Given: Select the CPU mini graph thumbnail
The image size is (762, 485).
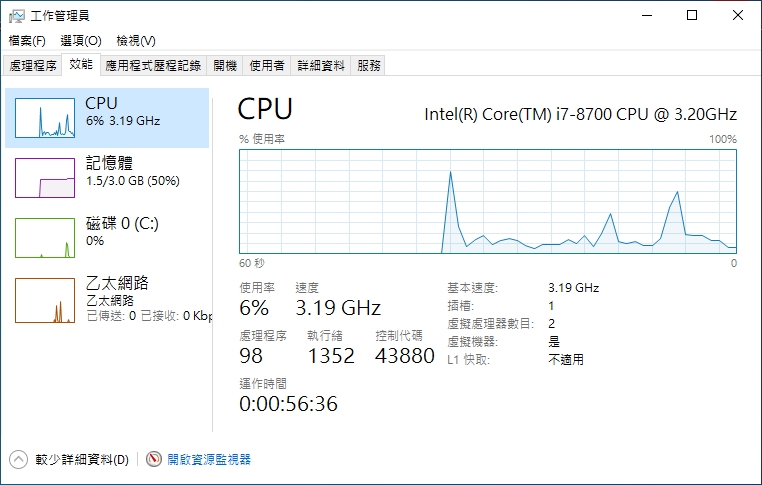Looking at the screenshot, I should coord(45,118).
